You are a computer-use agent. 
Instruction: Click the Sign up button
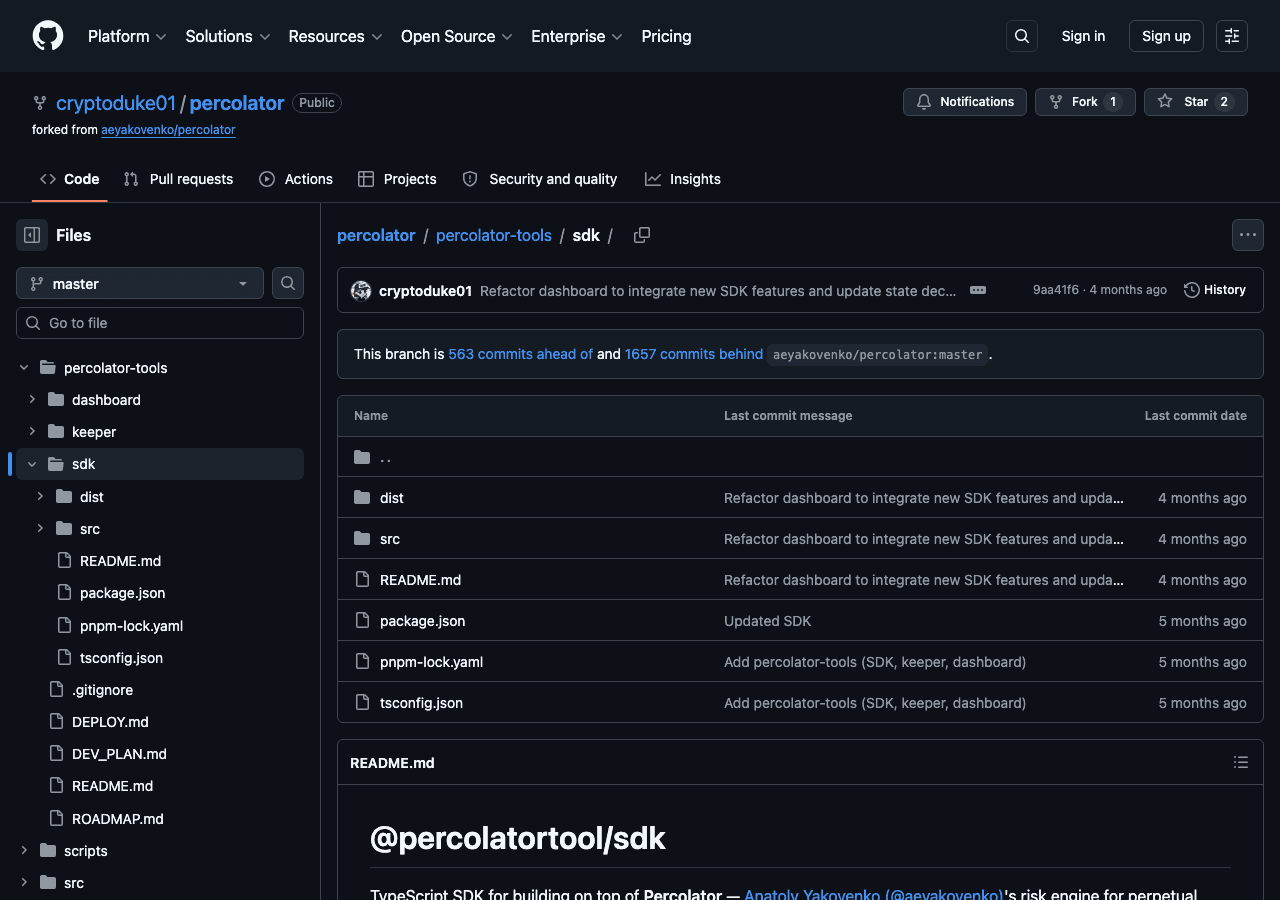coord(1166,36)
